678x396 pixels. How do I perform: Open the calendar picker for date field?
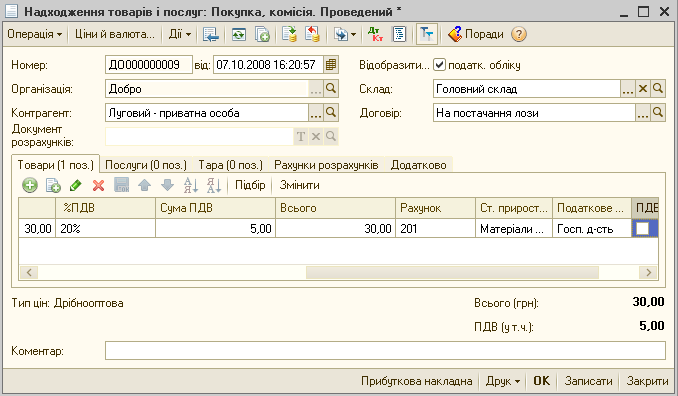click(x=331, y=65)
